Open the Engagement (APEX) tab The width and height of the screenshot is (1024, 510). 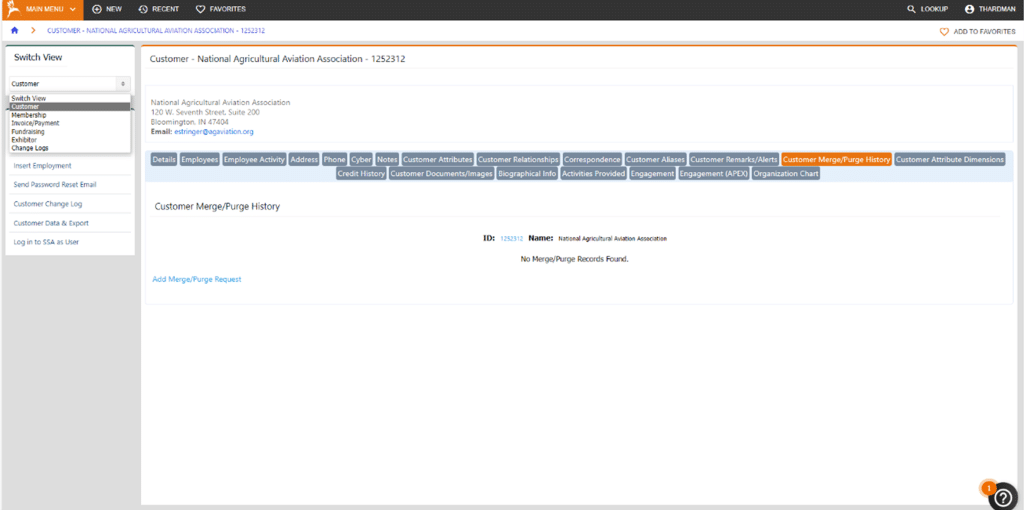point(714,174)
